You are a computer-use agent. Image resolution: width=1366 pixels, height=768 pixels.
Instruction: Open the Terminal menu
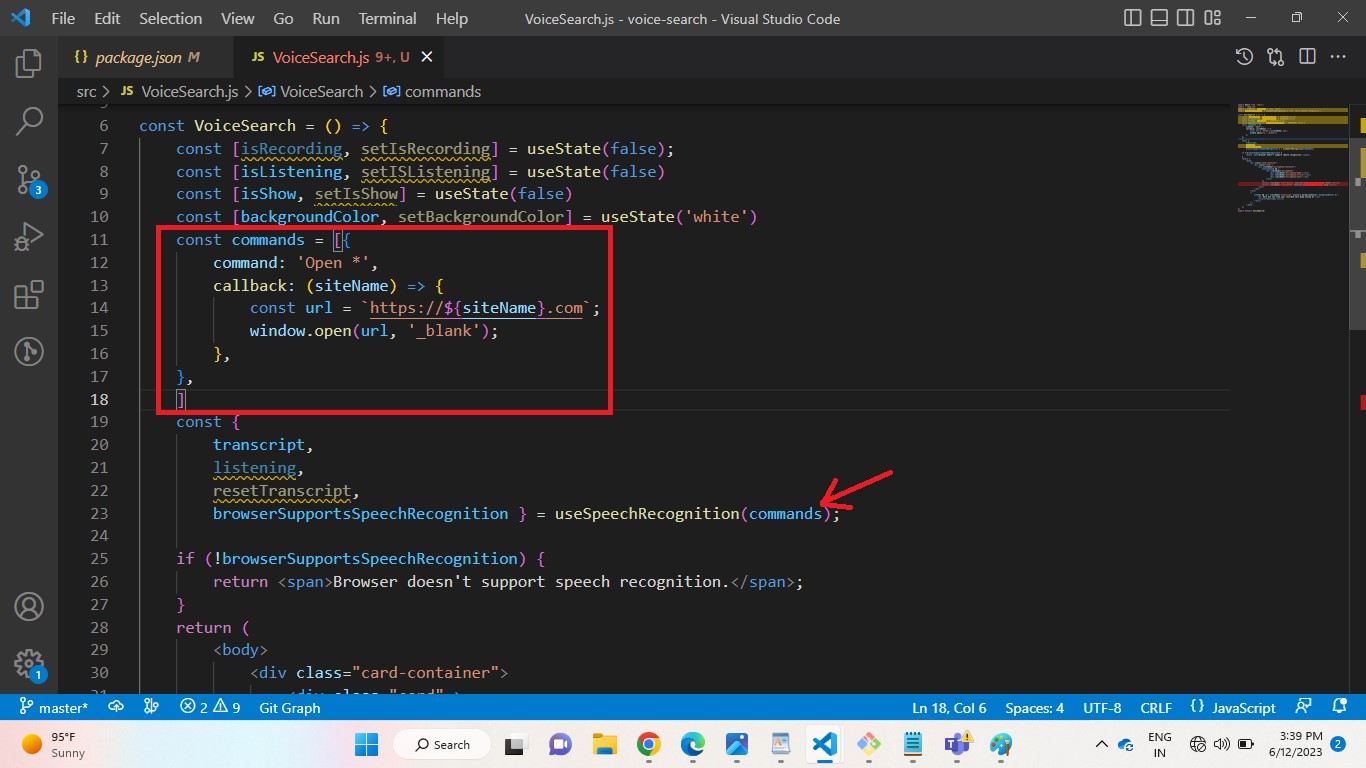click(387, 18)
